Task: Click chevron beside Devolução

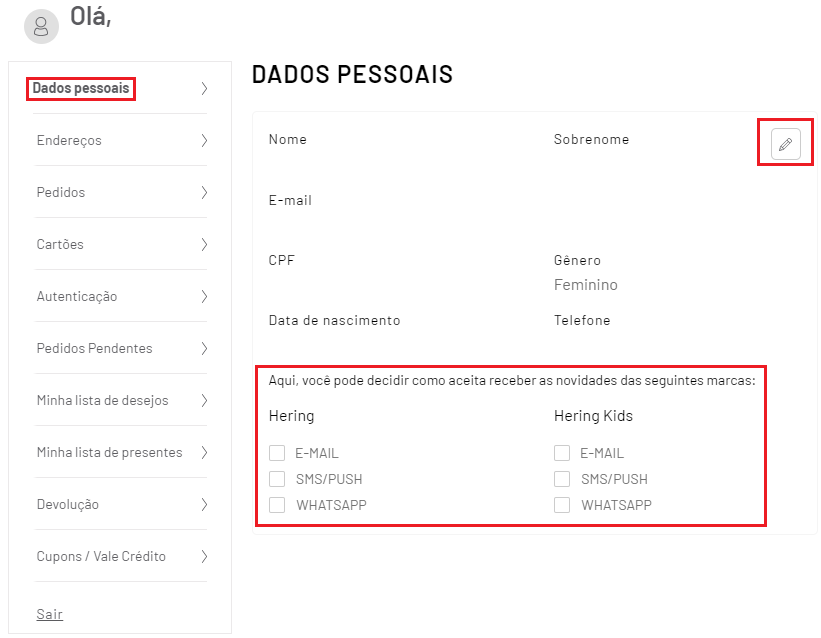Action: pyautogui.click(x=204, y=504)
